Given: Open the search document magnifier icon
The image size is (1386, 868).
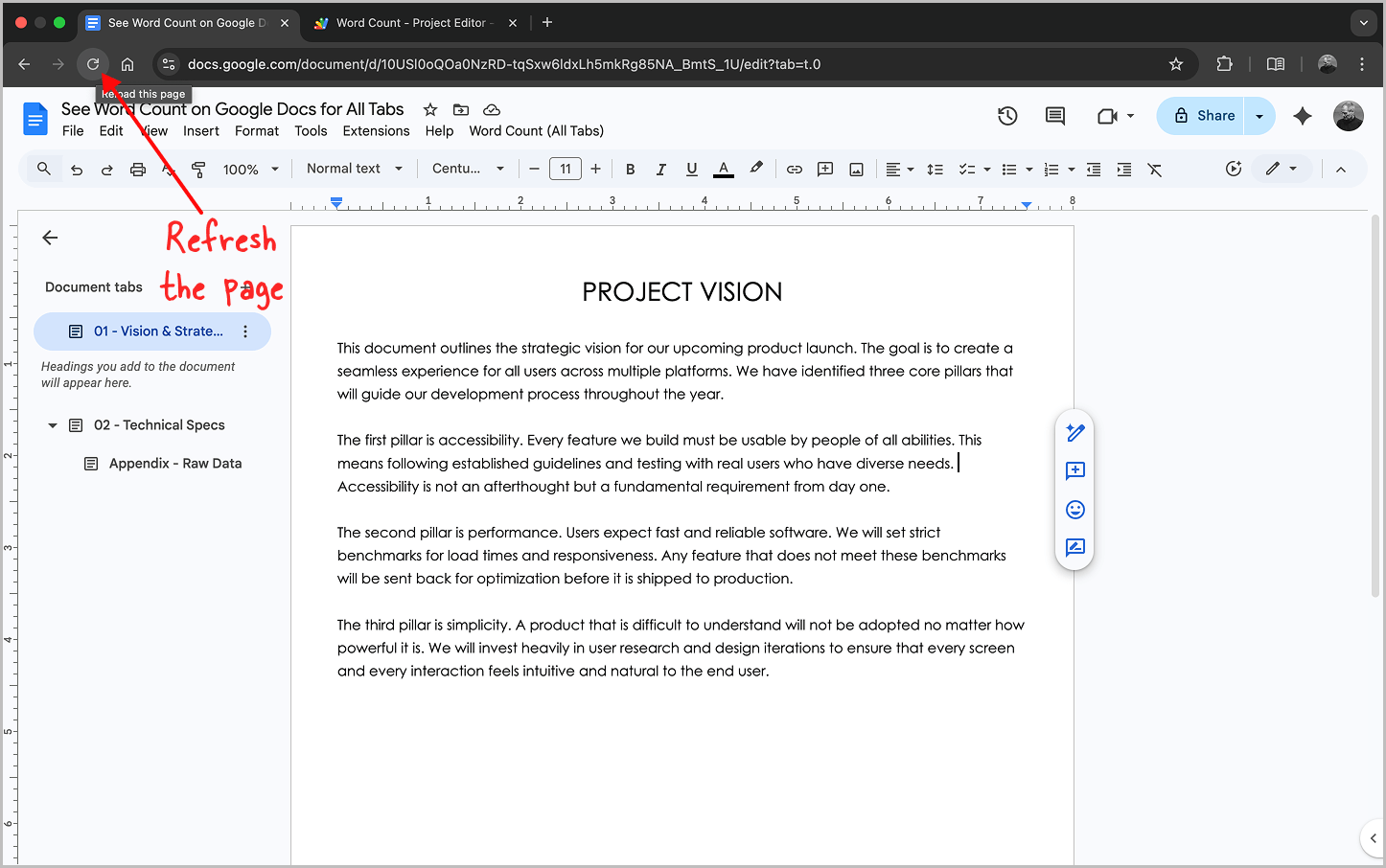Looking at the screenshot, I should click(x=43, y=168).
